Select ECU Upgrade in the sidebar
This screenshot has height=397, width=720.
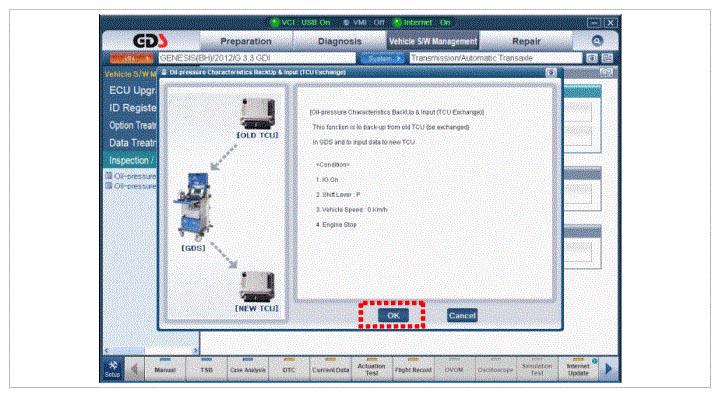[132, 90]
